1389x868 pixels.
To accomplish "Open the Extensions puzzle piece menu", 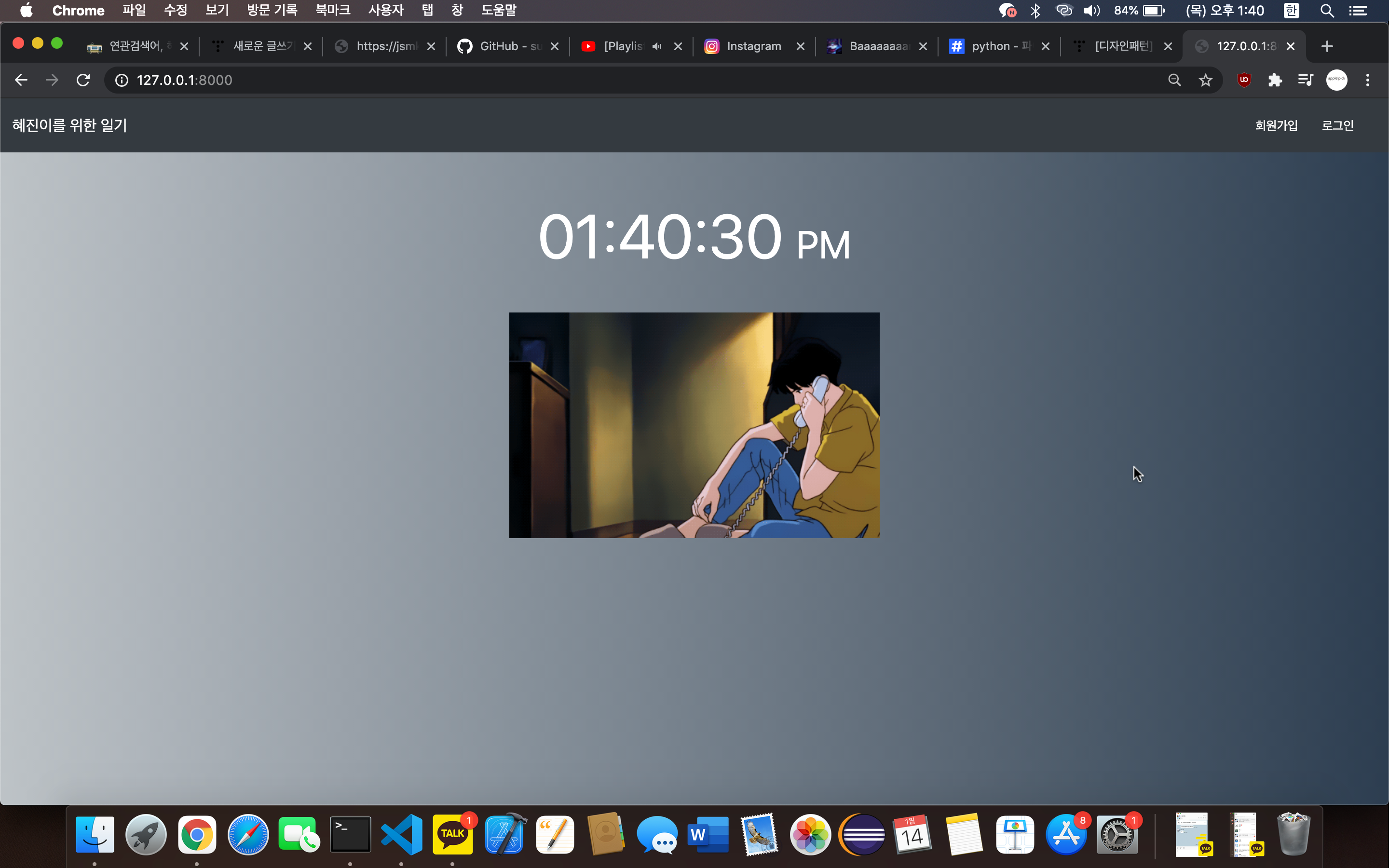I will click(1275, 80).
